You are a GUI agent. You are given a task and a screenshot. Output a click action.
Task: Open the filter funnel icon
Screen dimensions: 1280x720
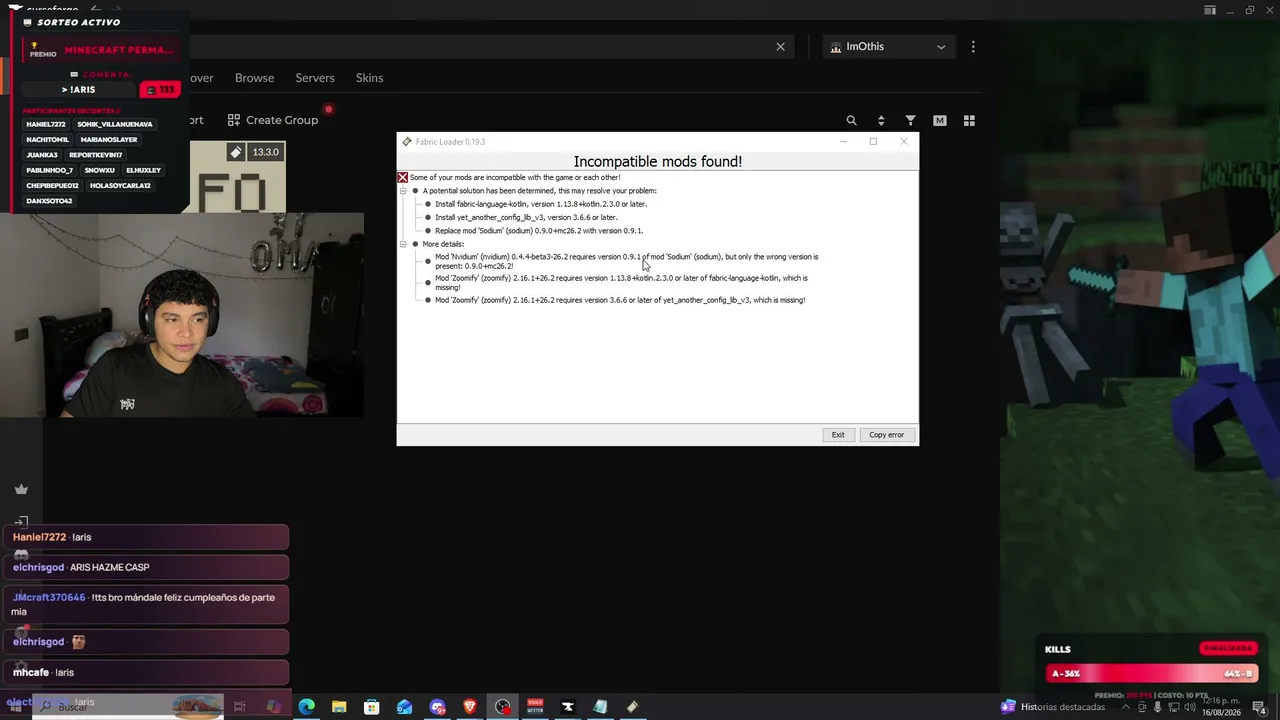tap(910, 120)
